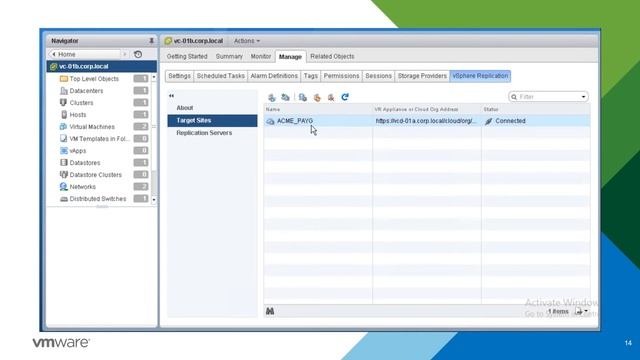
Task: Click the third target site toolbar icon
Action: [302, 97]
